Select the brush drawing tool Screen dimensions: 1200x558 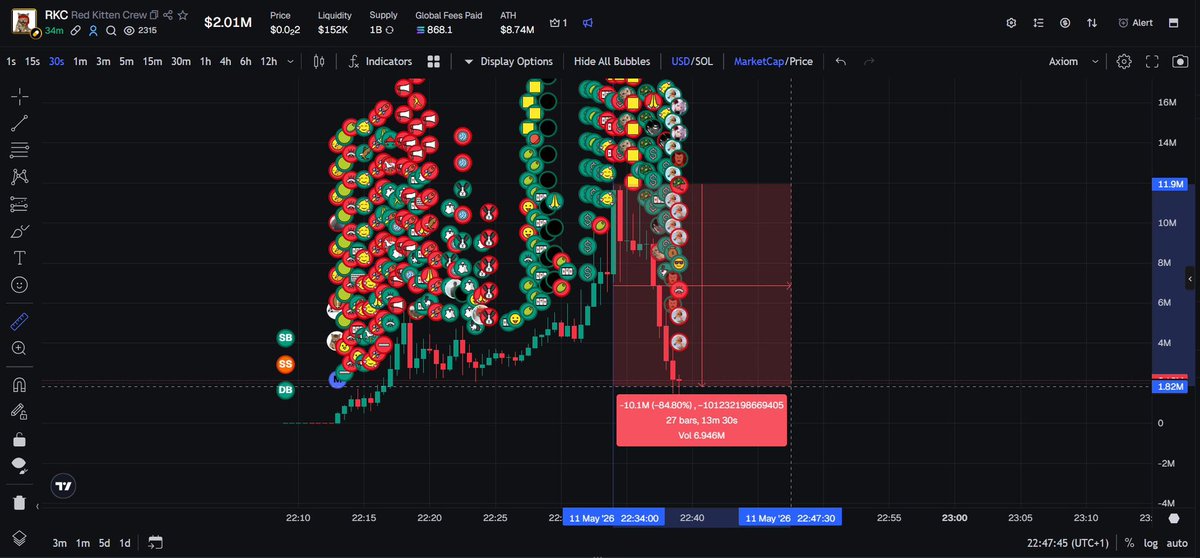point(19,231)
